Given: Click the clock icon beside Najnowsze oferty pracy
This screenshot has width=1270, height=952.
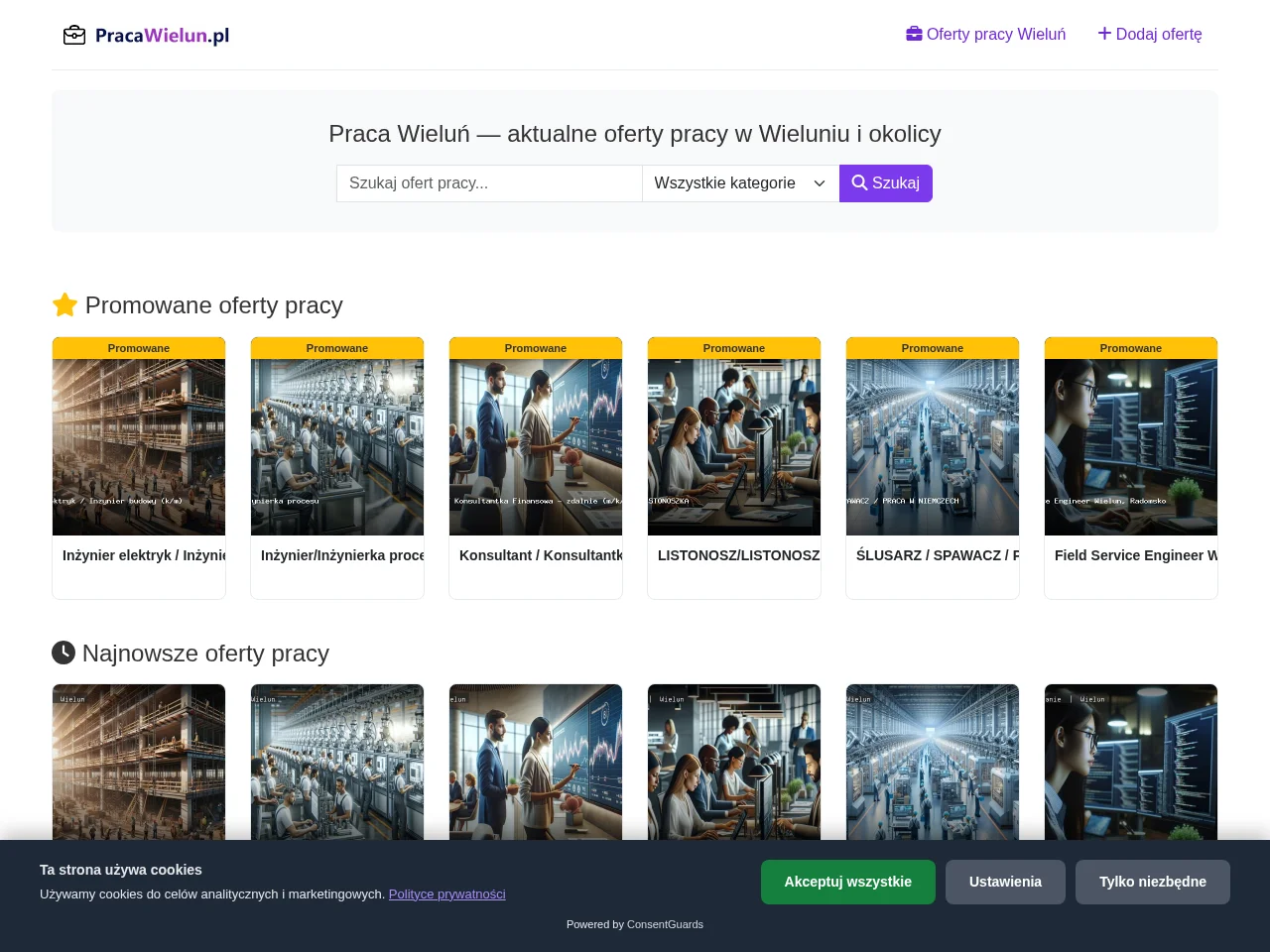Looking at the screenshot, I should tap(63, 653).
